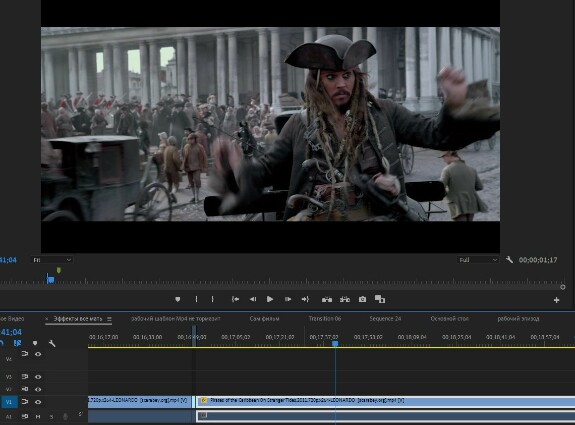575x425 pixels.
Task: Click the Lift button
Action: pos(327,300)
